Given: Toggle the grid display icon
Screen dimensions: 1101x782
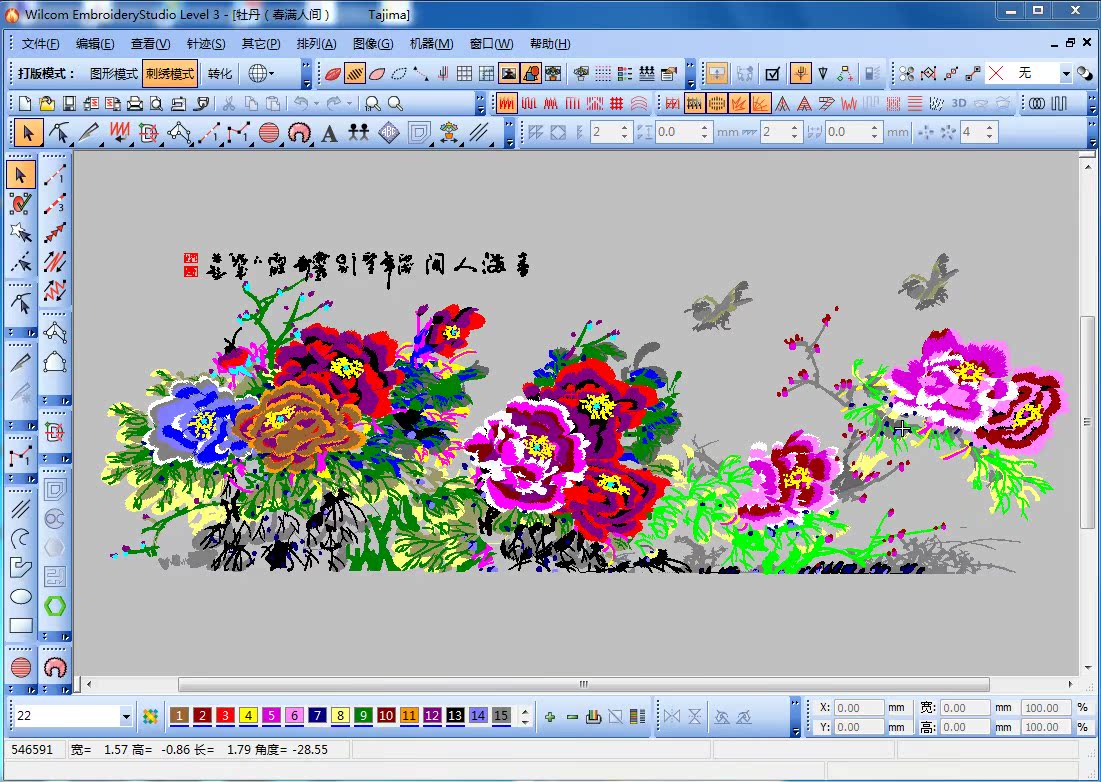Looking at the screenshot, I should (464, 73).
